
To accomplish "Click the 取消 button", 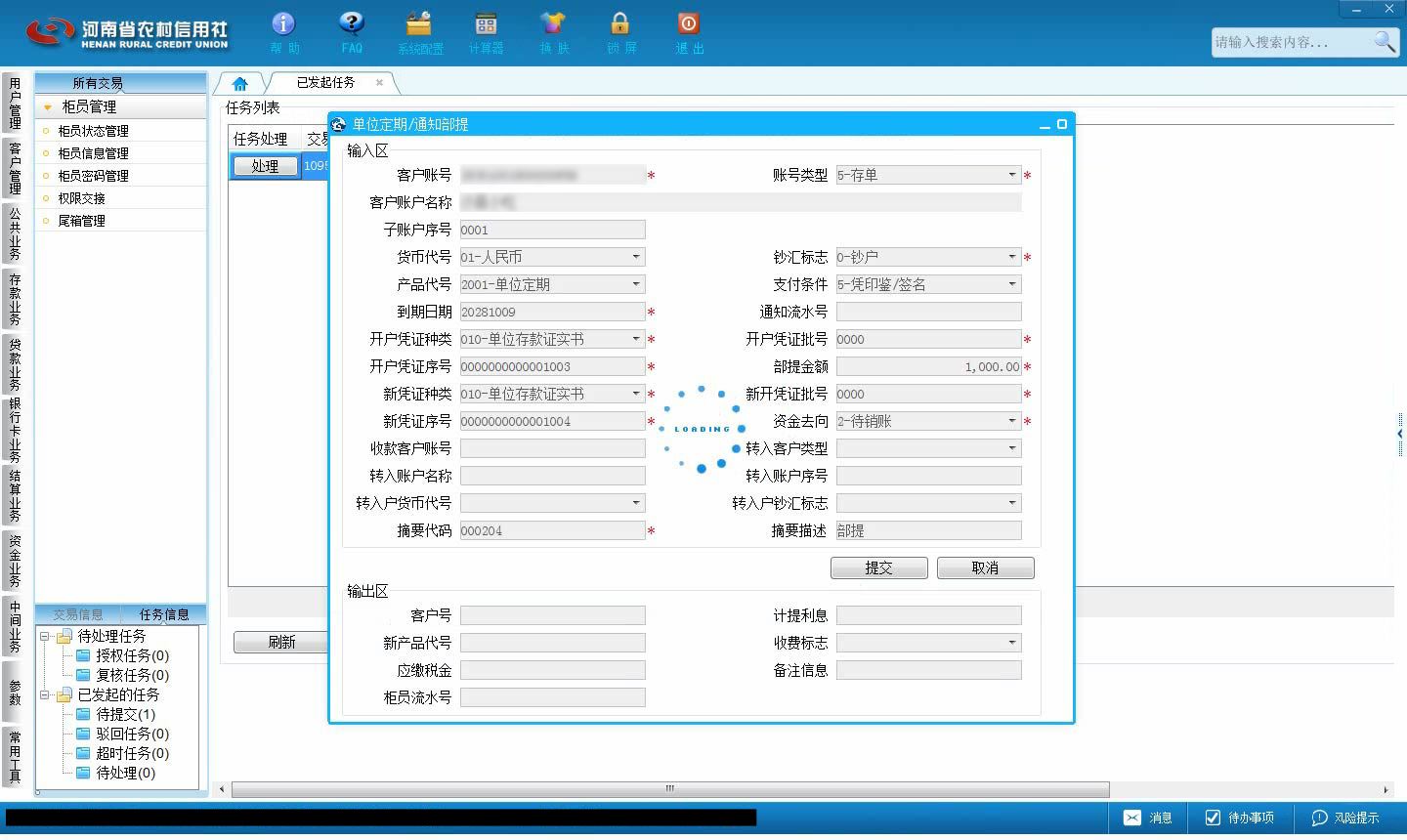I will [x=985, y=567].
